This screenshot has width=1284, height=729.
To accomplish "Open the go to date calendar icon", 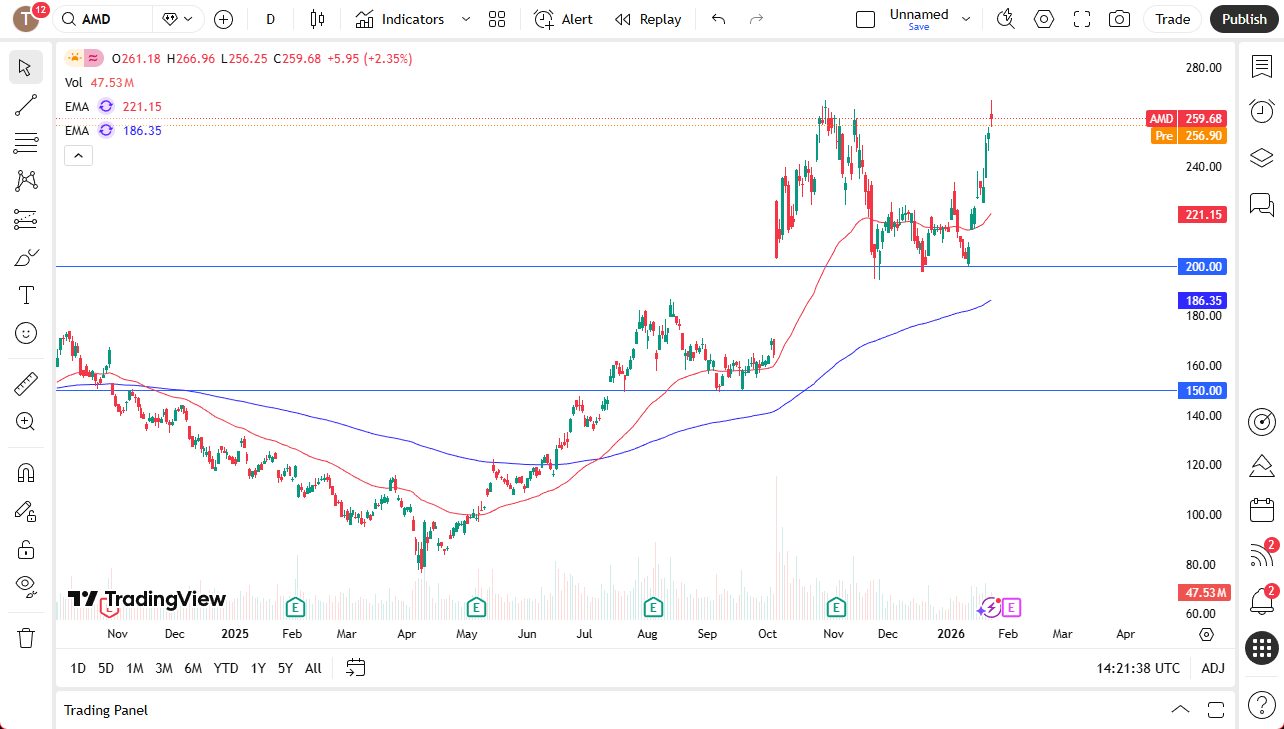I will point(356,668).
